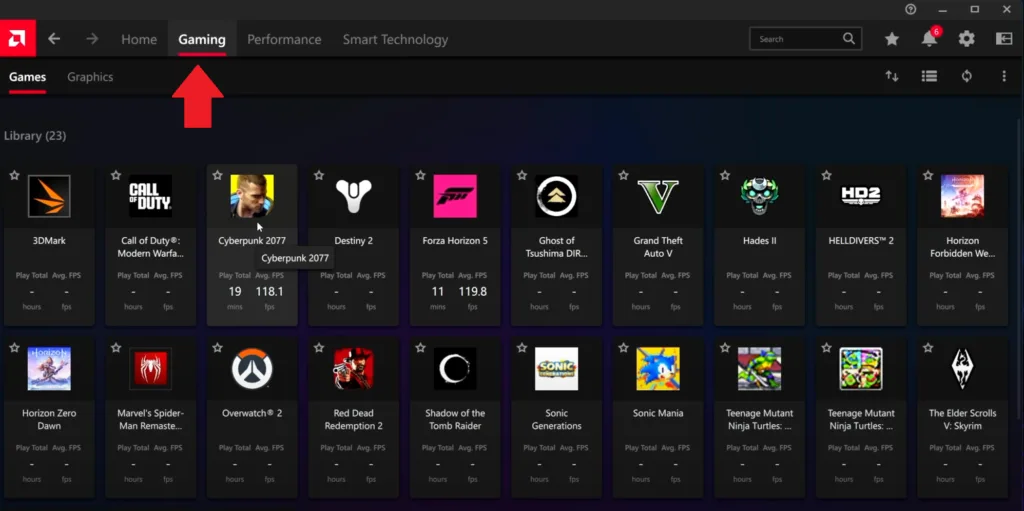Open Marvel's Spider-Man Remastered icon
Screen dimensions: 1024x511
[150, 369]
